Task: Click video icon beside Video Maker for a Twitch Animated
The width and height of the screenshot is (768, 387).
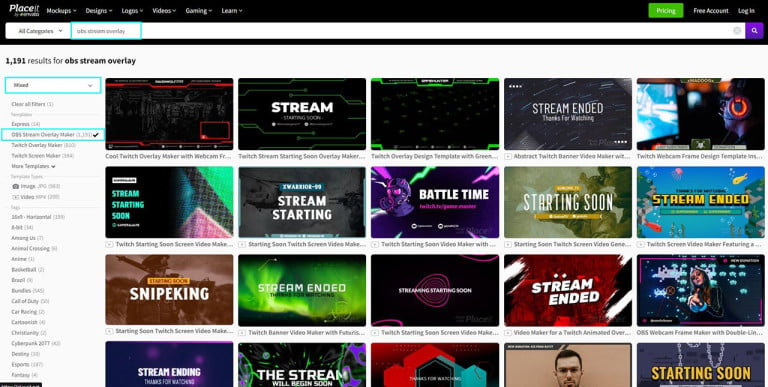Action: (x=508, y=332)
